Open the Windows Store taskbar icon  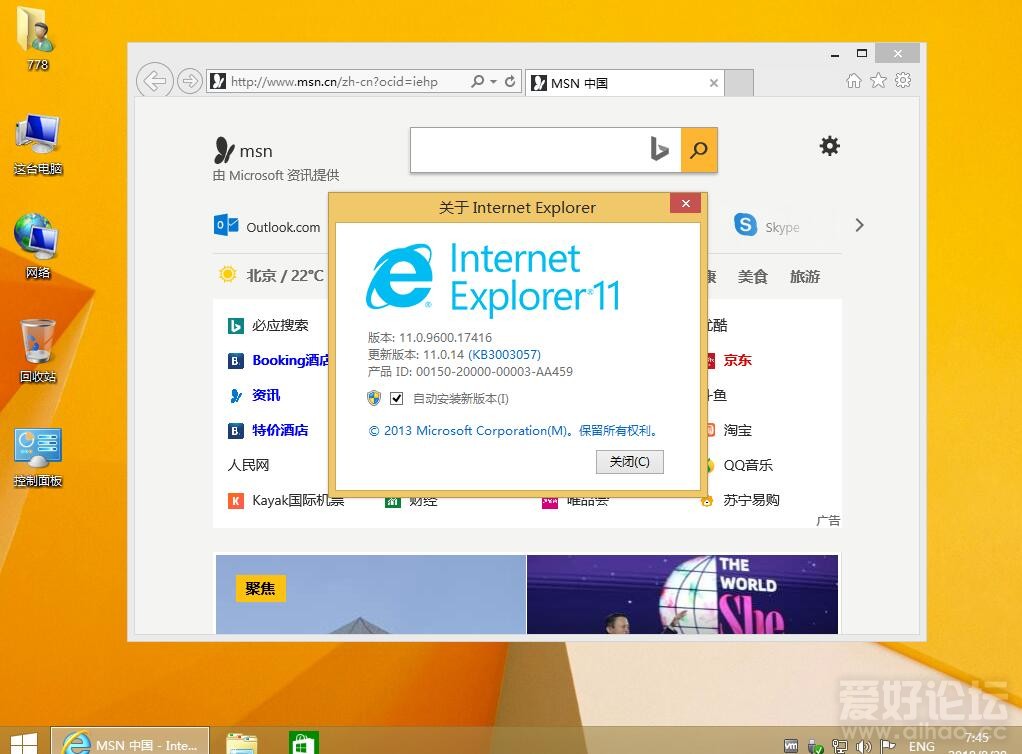click(x=304, y=743)
